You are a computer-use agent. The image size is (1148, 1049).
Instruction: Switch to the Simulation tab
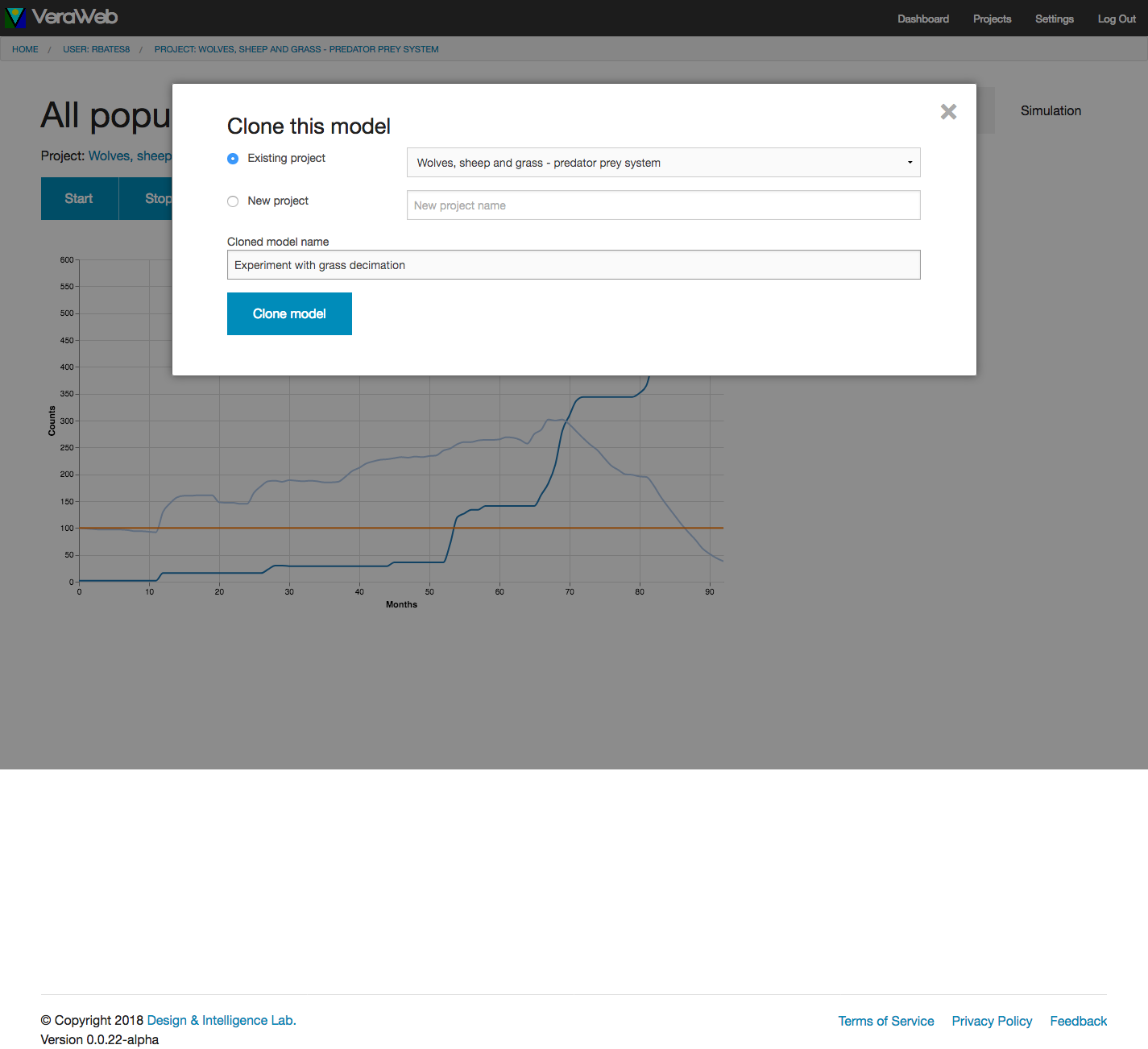(x=1051, y=110)
